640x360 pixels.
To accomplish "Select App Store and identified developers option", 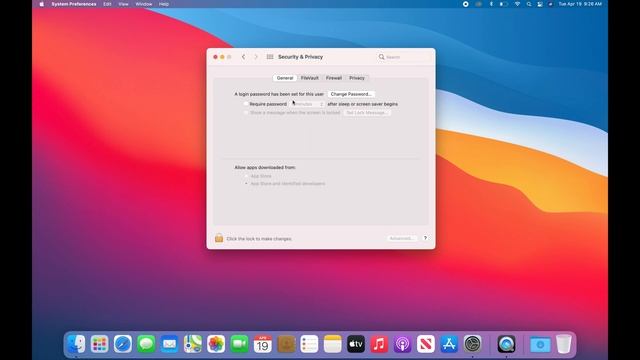I will 246,184.
